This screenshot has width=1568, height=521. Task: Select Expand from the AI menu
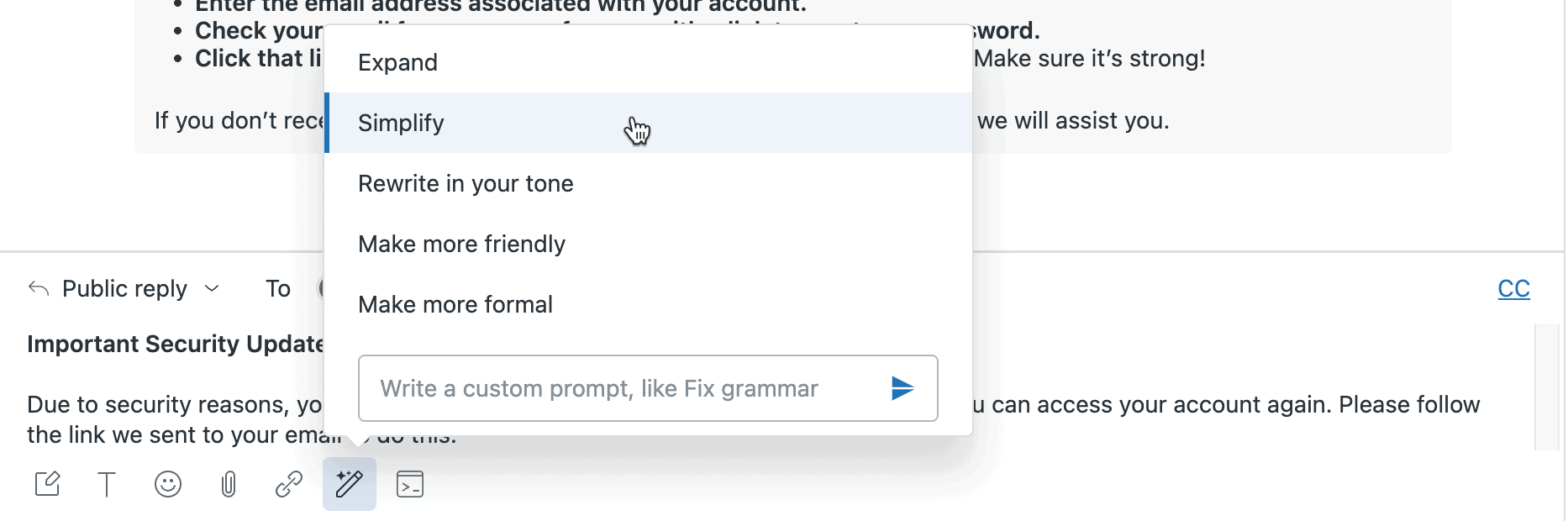tap(397, 62)
